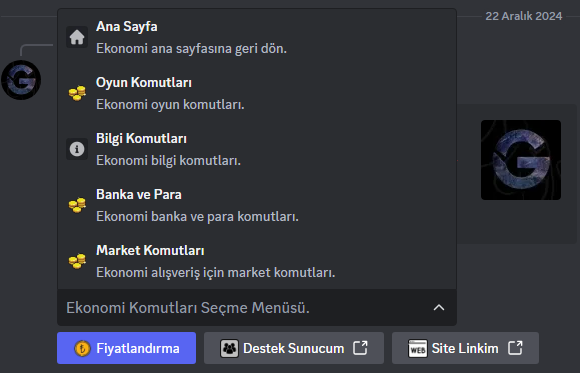Click external link arrow on Destek Sunucum
580x373 pixels.
(360, 348)
